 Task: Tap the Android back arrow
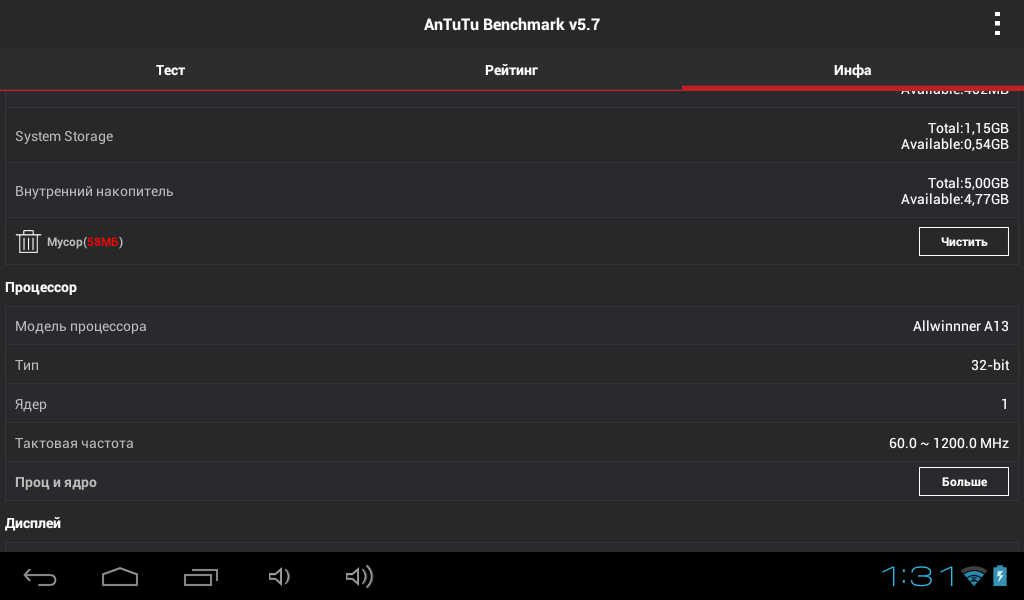point(40,576)
